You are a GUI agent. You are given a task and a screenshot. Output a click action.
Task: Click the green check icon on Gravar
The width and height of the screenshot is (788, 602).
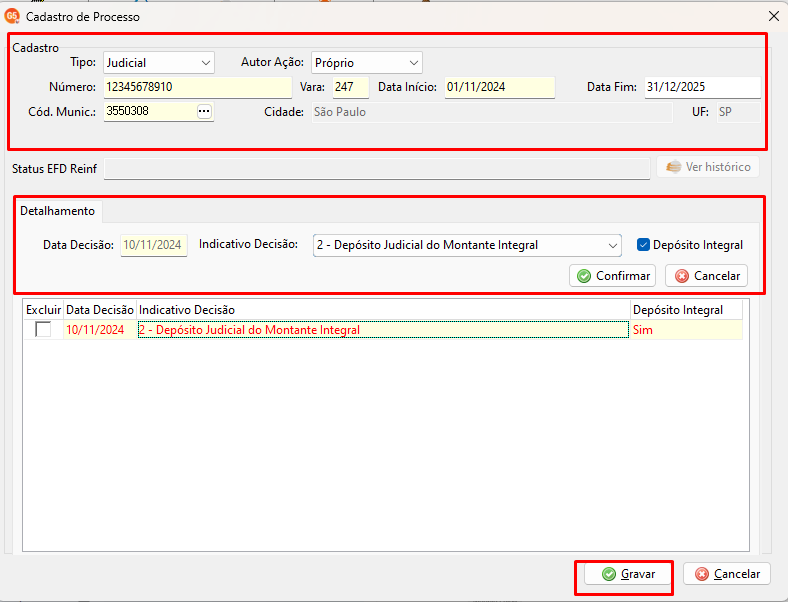[x=609, y=574]
